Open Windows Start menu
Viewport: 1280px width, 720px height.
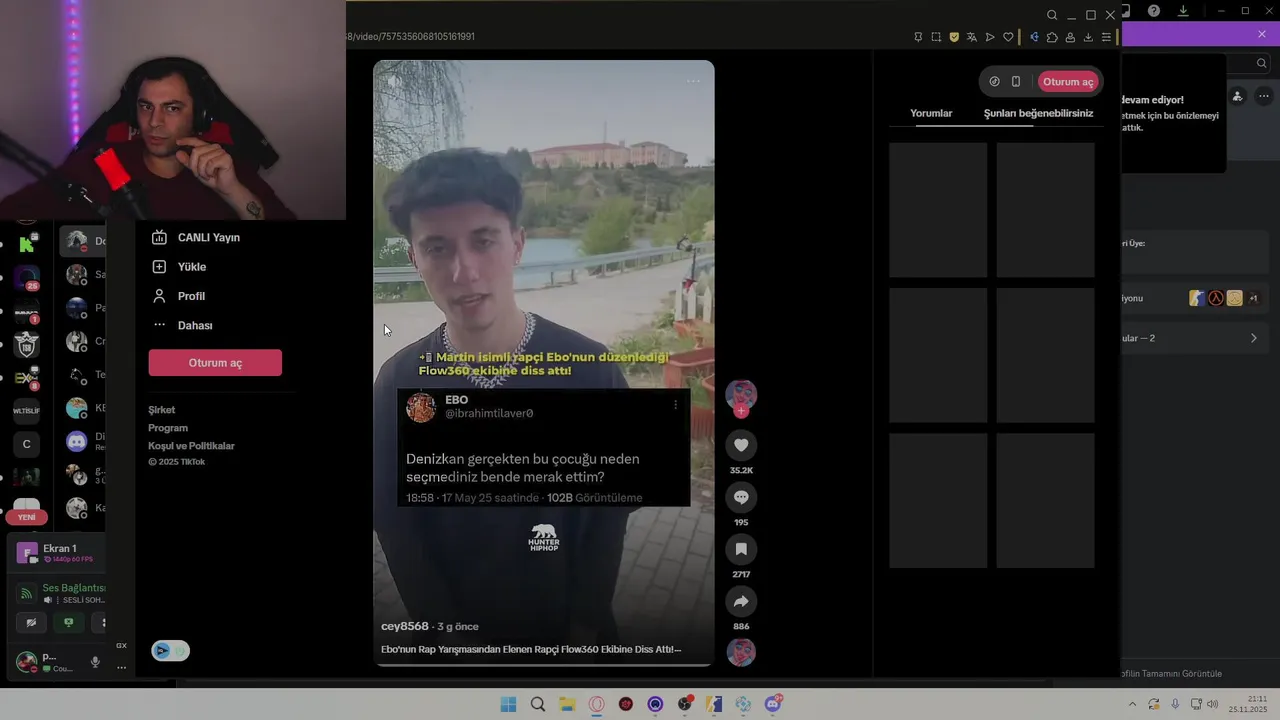point(508,704)
